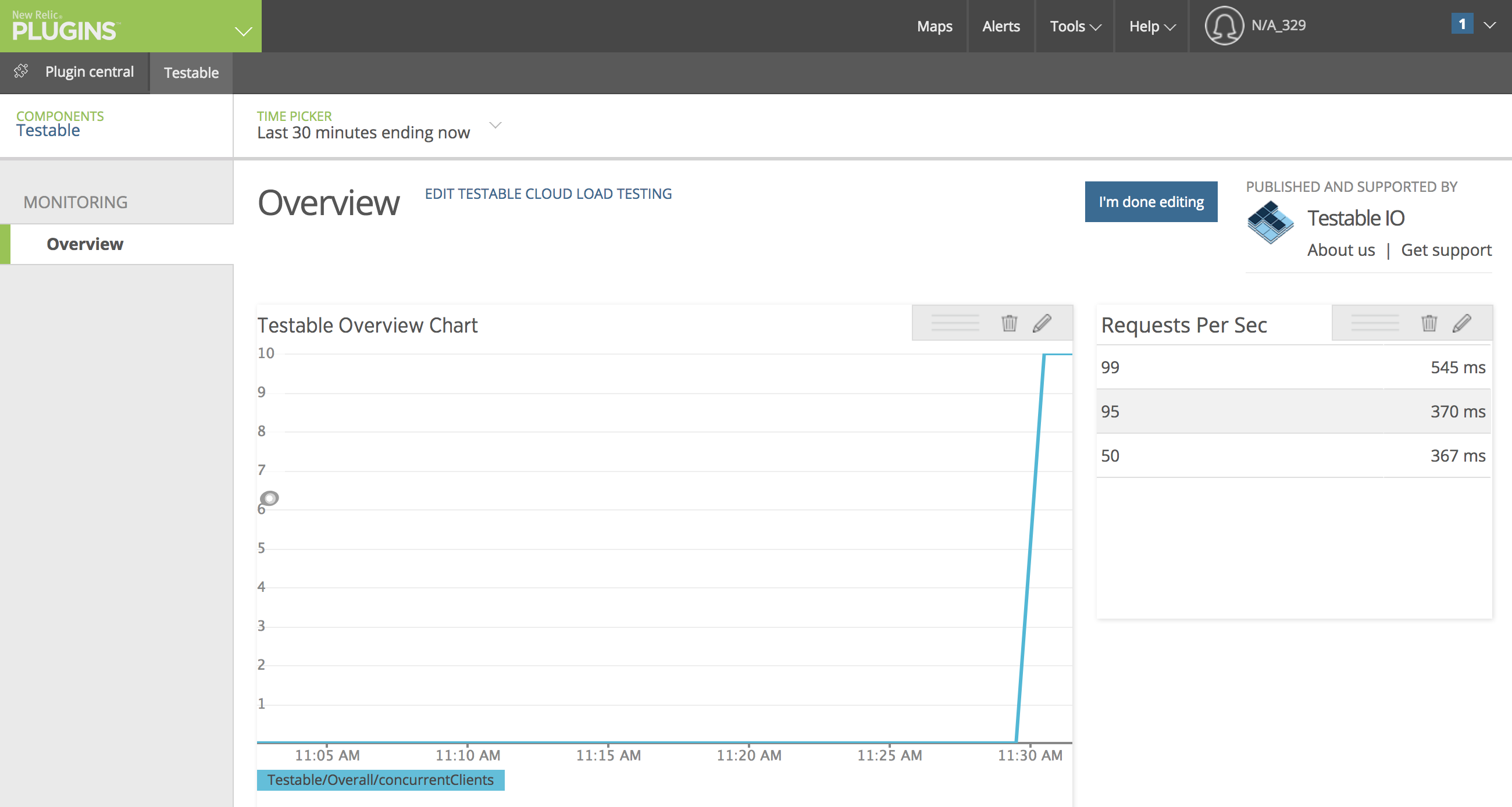Viewport: 1512px width, 807px height.
Task: Open the About us link
Action: pyautogui.click(x=1340, y=250)
